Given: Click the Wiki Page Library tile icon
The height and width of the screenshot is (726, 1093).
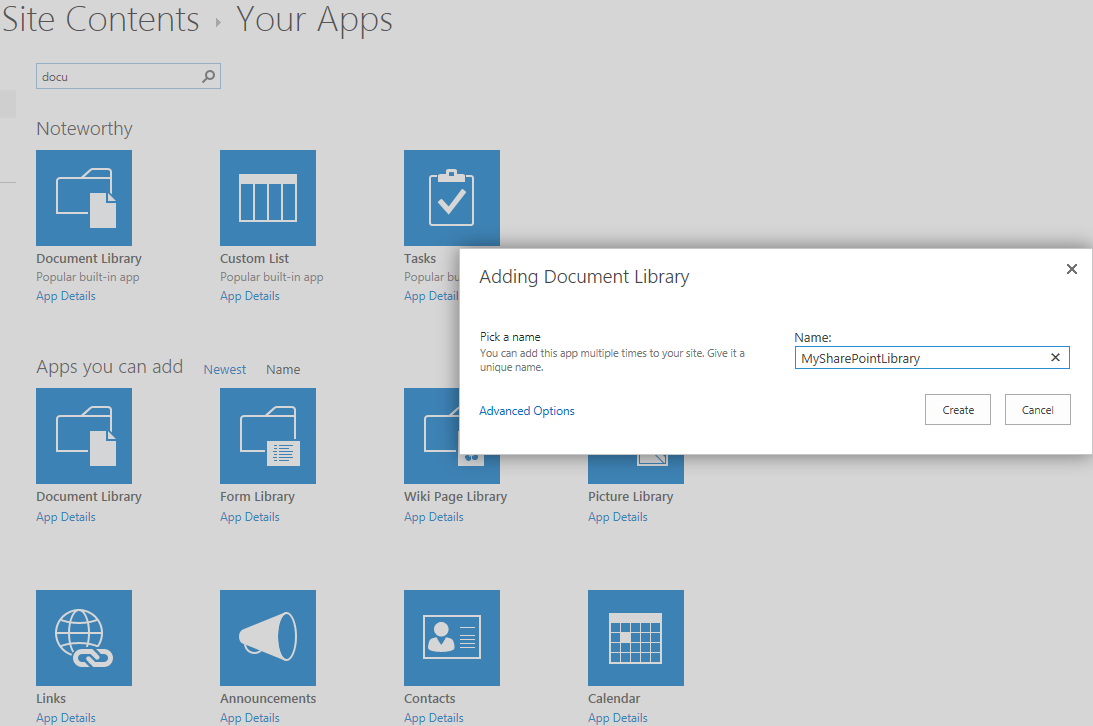Looking at the screenshot, I should coord(431,436).
